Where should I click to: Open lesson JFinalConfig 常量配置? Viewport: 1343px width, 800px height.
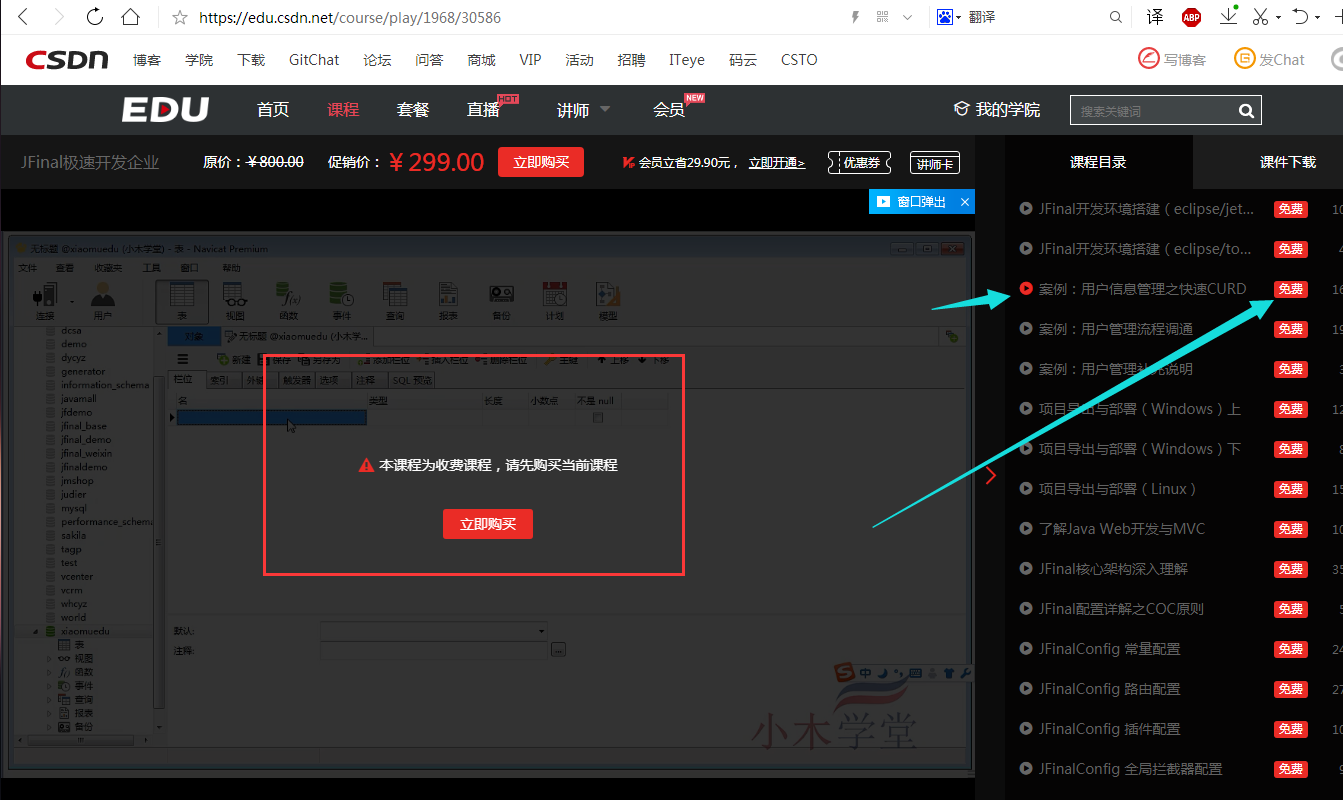point(1110,649)
